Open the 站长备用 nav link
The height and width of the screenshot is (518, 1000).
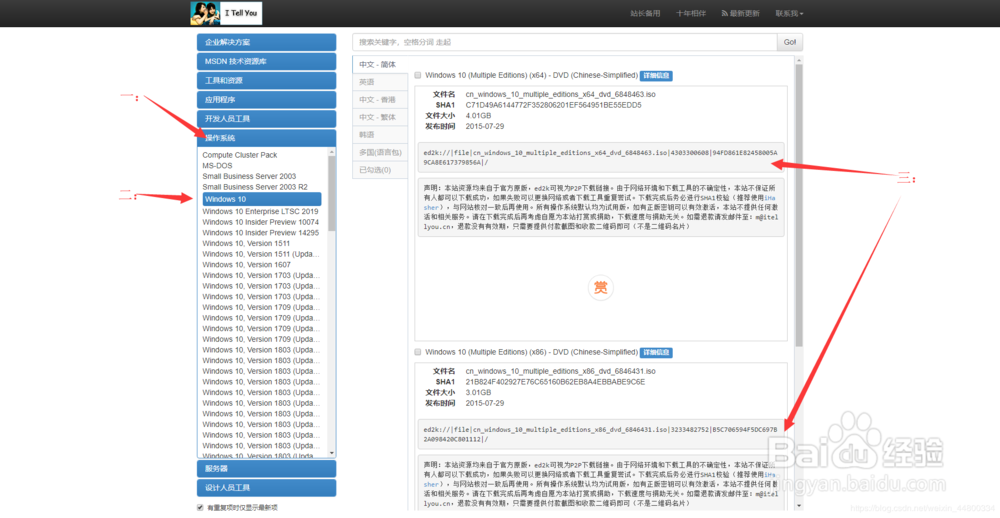click(x=645, y=13)
